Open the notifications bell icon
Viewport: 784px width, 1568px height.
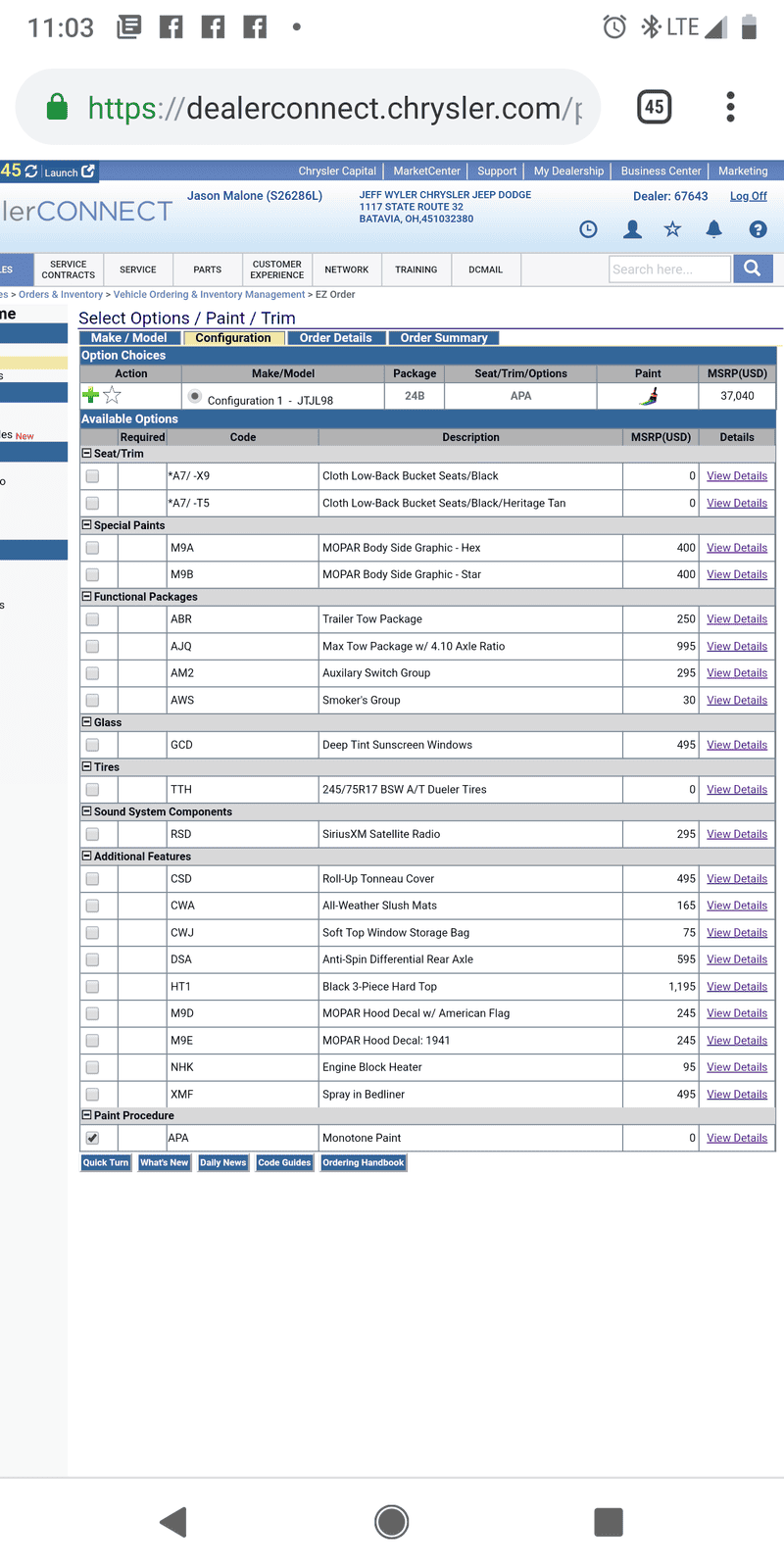[x=713, y=229]
